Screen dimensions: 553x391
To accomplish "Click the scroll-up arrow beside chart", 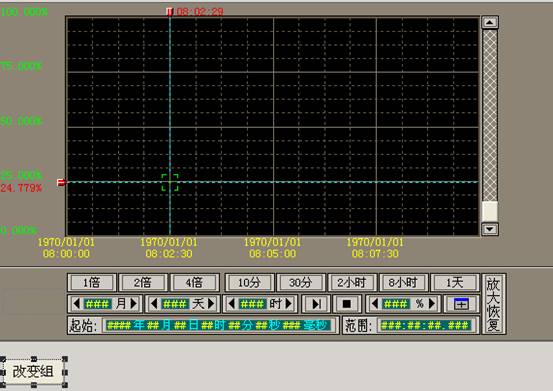I will 490,23.
